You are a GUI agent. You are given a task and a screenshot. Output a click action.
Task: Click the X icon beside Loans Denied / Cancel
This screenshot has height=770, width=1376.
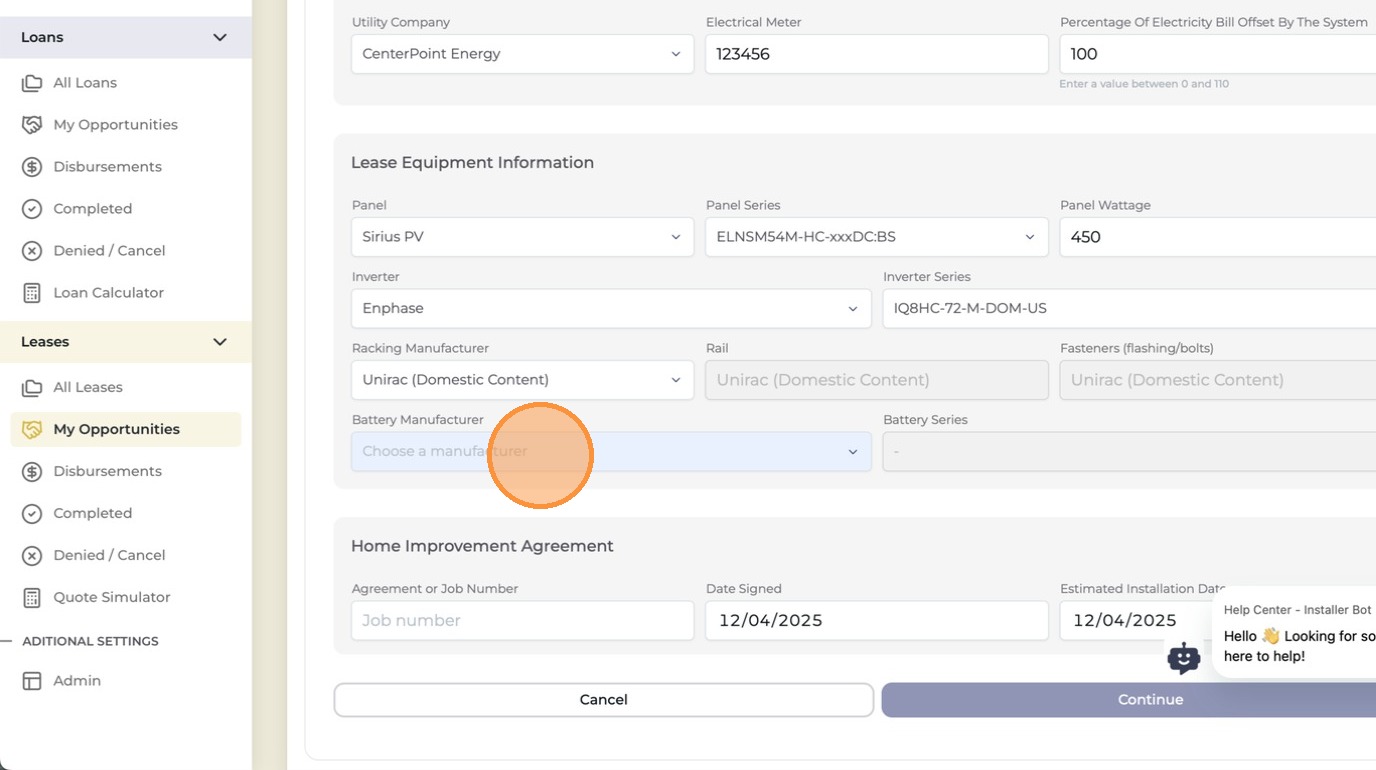pyautogui.click(x=32, y=251)
